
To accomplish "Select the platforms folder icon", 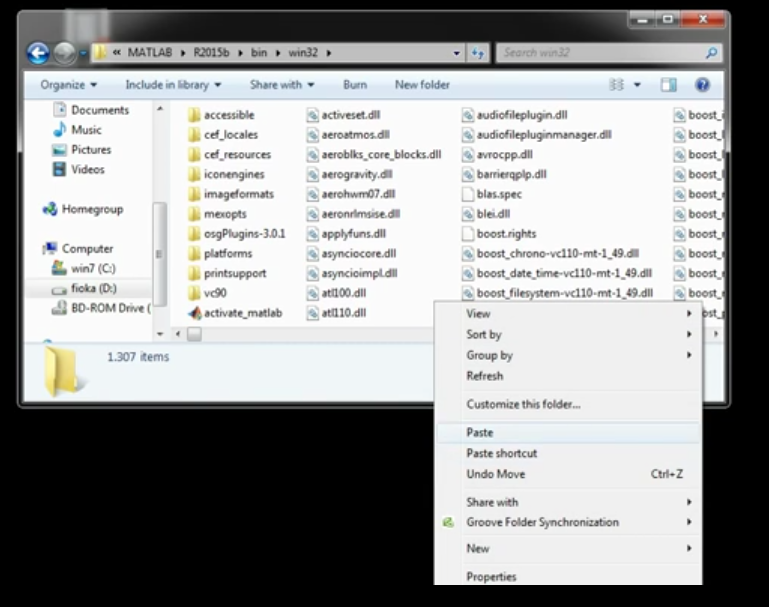I will (x=194, y=253).
